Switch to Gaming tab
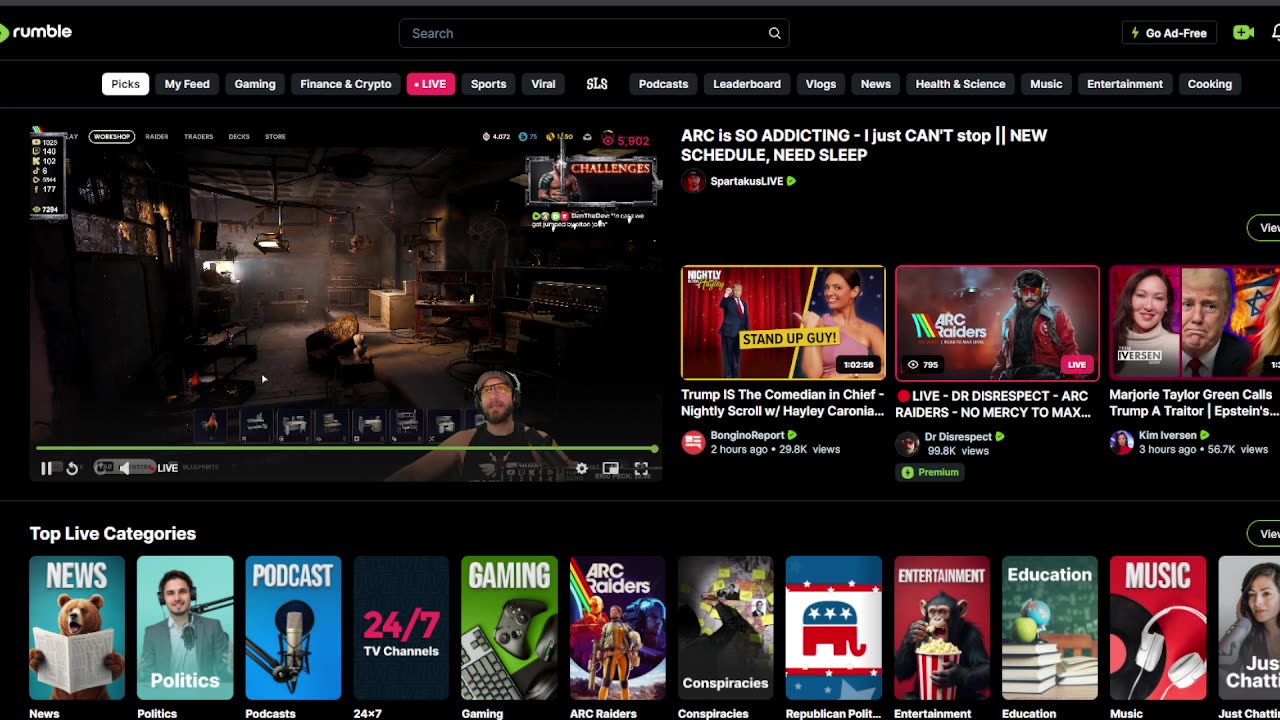Viewport: 1280px width, 720px height. [x=255, y=84]
